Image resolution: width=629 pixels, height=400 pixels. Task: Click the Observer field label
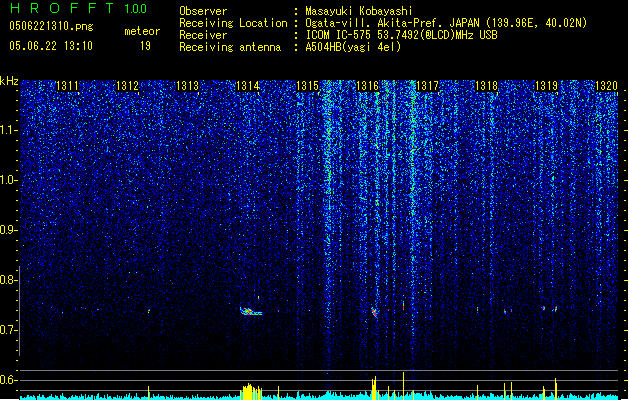pyautogui.click(x=203, y=11)
